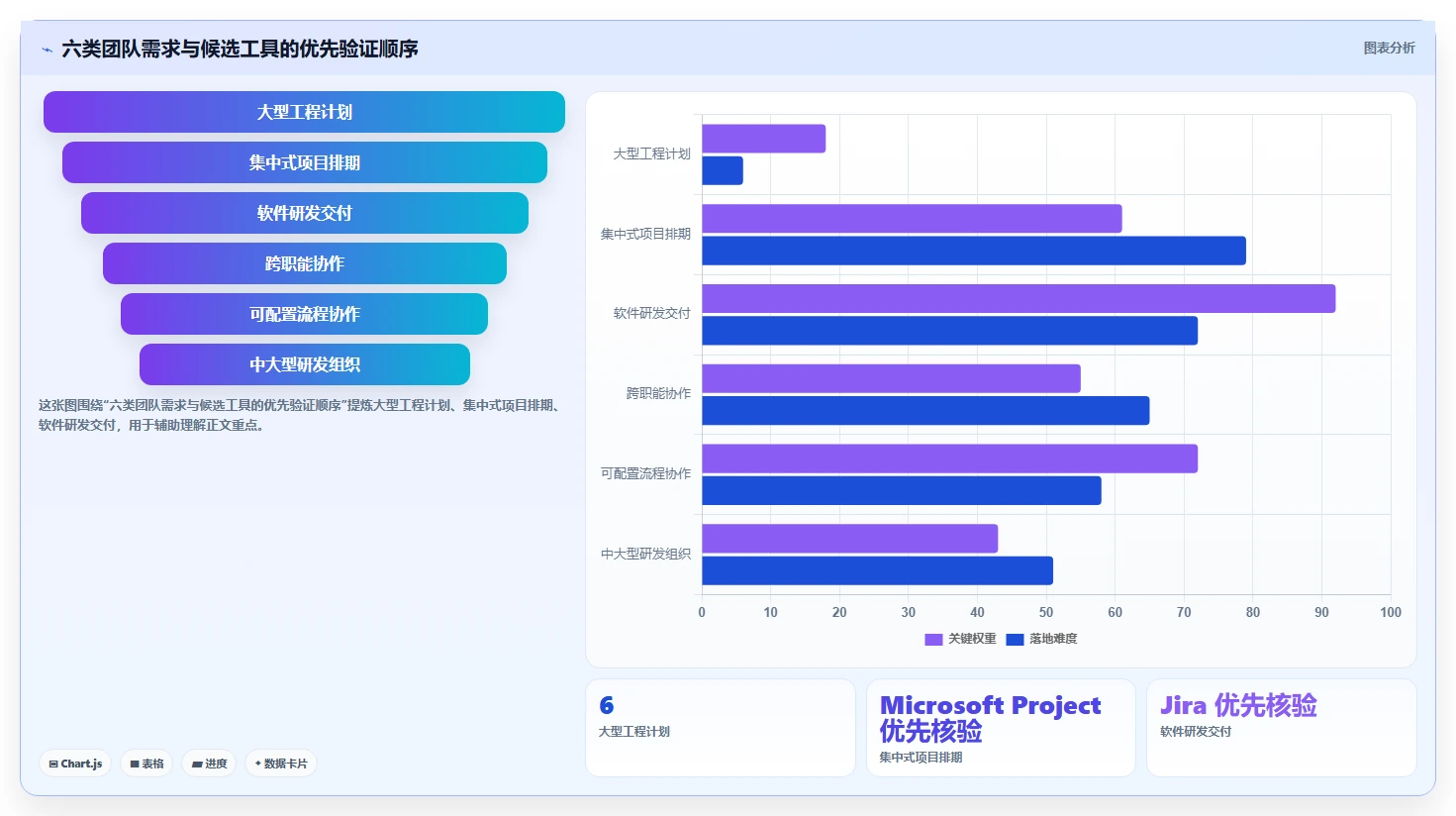Click the purple 关键权重 bar for 跨职能协作

coord(891,378)
